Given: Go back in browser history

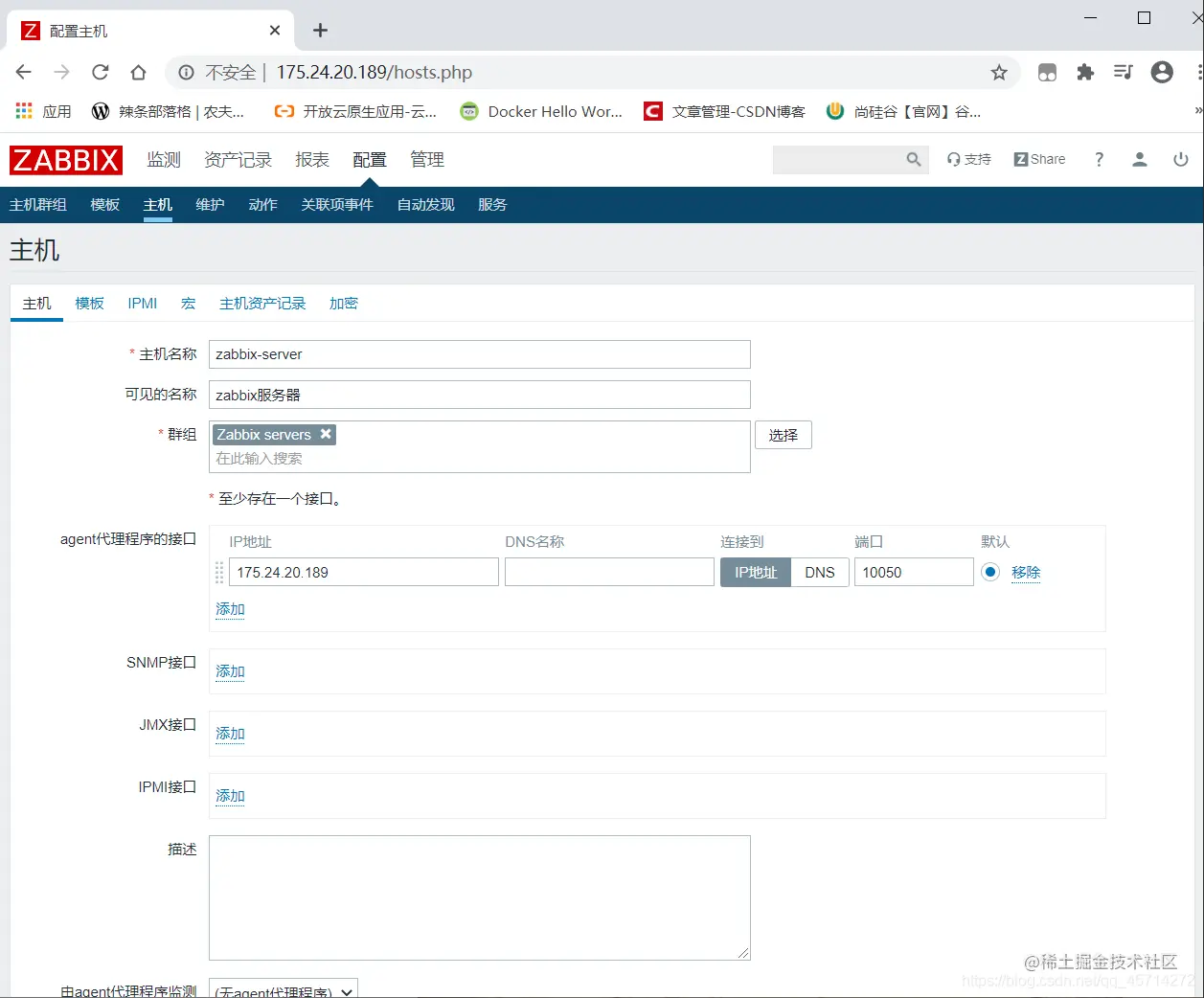Looking at the screenshot, I should tap(24, 72).
